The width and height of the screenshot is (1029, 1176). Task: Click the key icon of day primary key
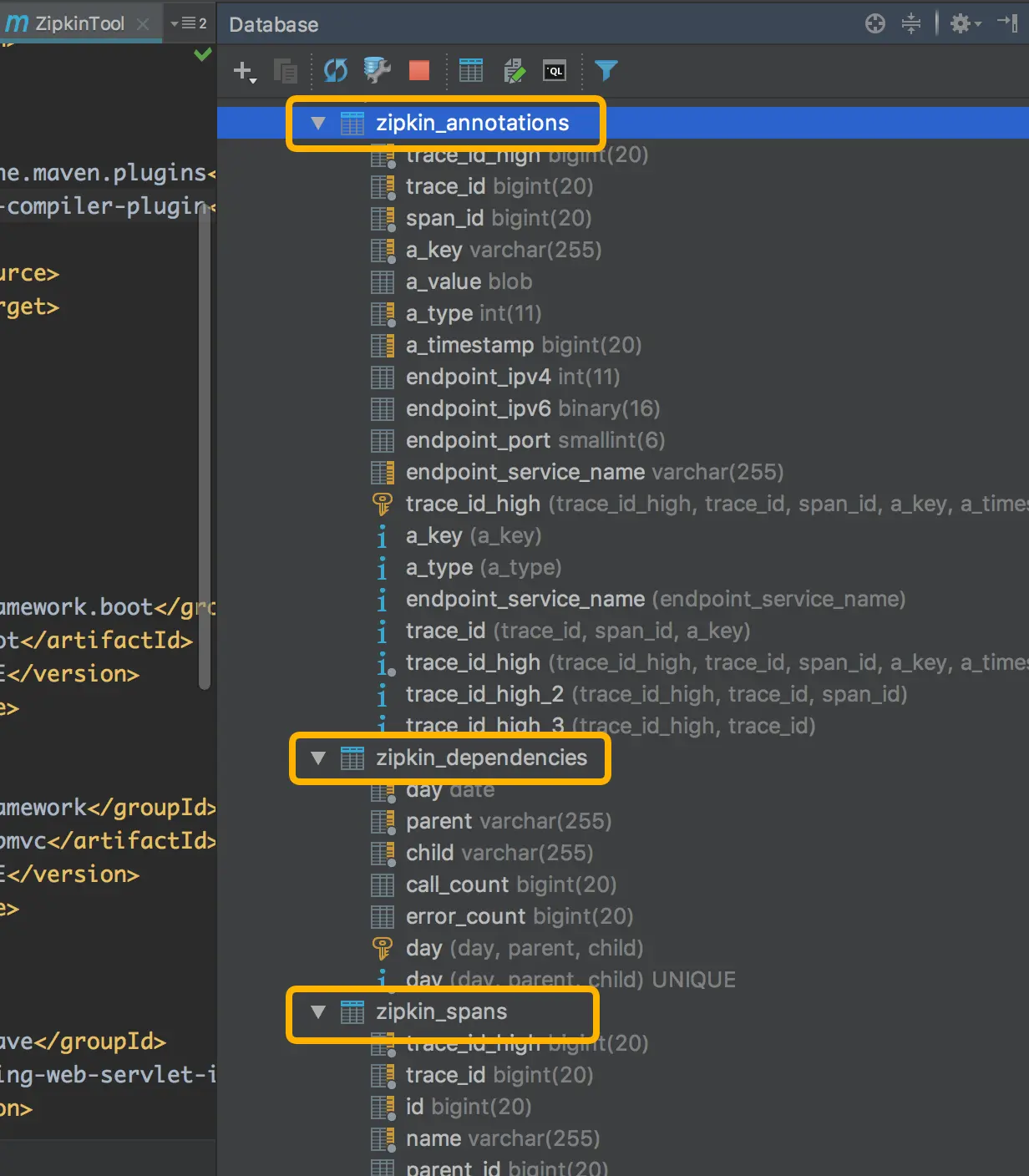pos(382,948)
